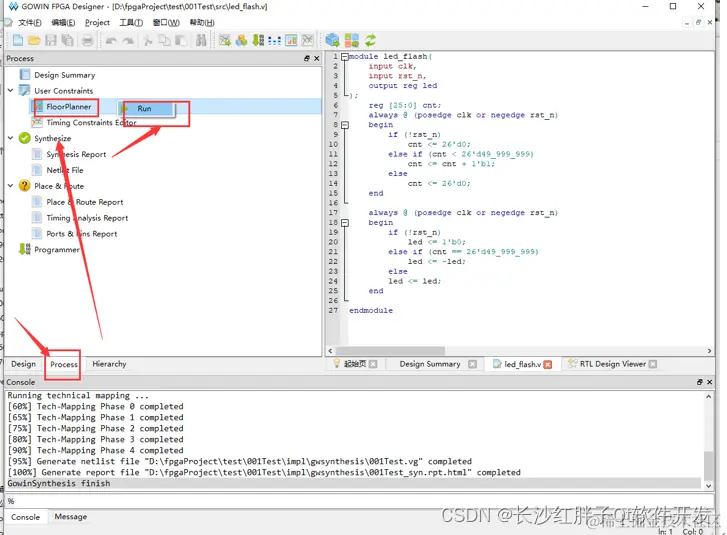Float the Console panel
Image resolution: width=727 pixels, height=535 pixels.
tap(700, 382)
